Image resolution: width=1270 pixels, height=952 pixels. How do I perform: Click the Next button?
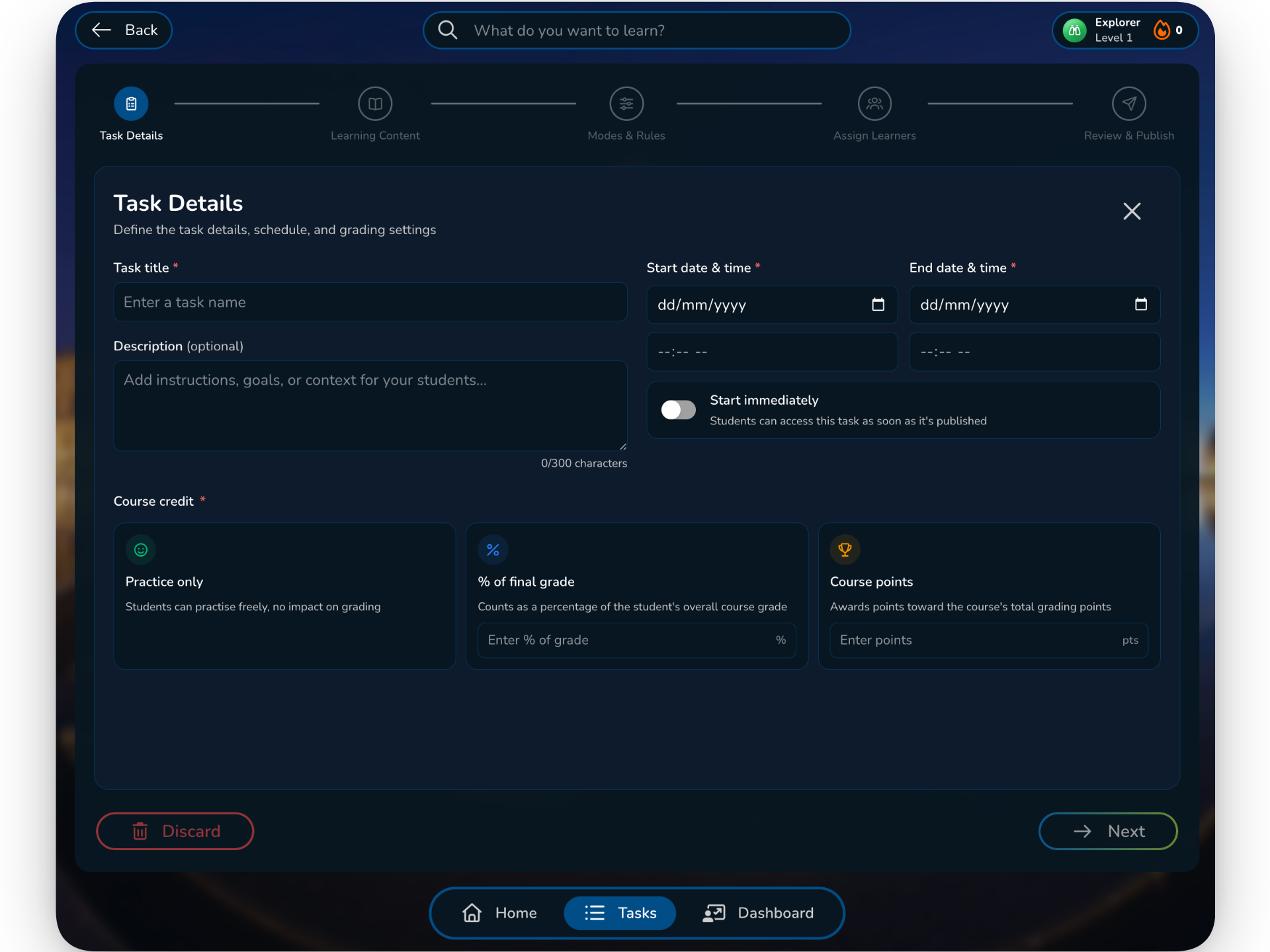tap(1108, 831)
